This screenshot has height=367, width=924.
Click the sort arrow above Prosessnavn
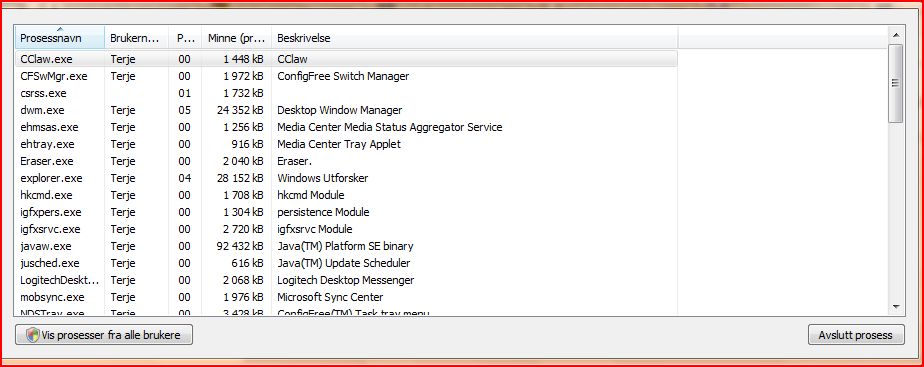[60, 29]
